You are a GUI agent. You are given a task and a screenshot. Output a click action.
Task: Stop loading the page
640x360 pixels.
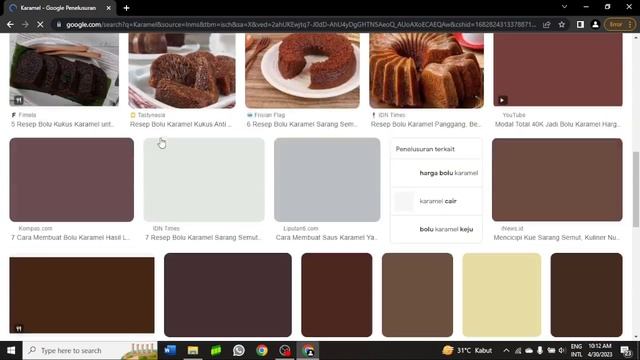coord(40,24)
